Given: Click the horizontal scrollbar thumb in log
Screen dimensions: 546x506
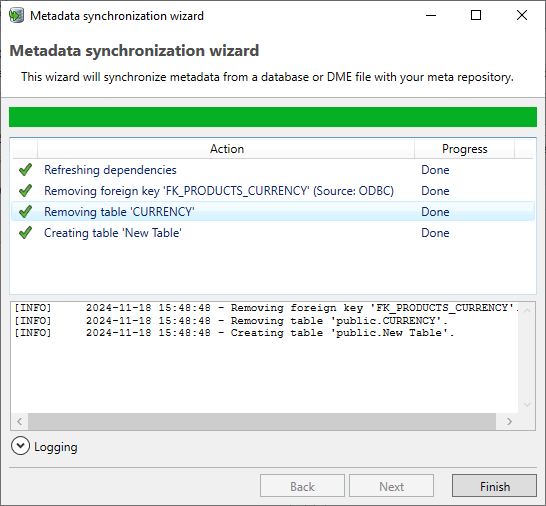Looking at the screenshot, I should (x=262, y=421).
